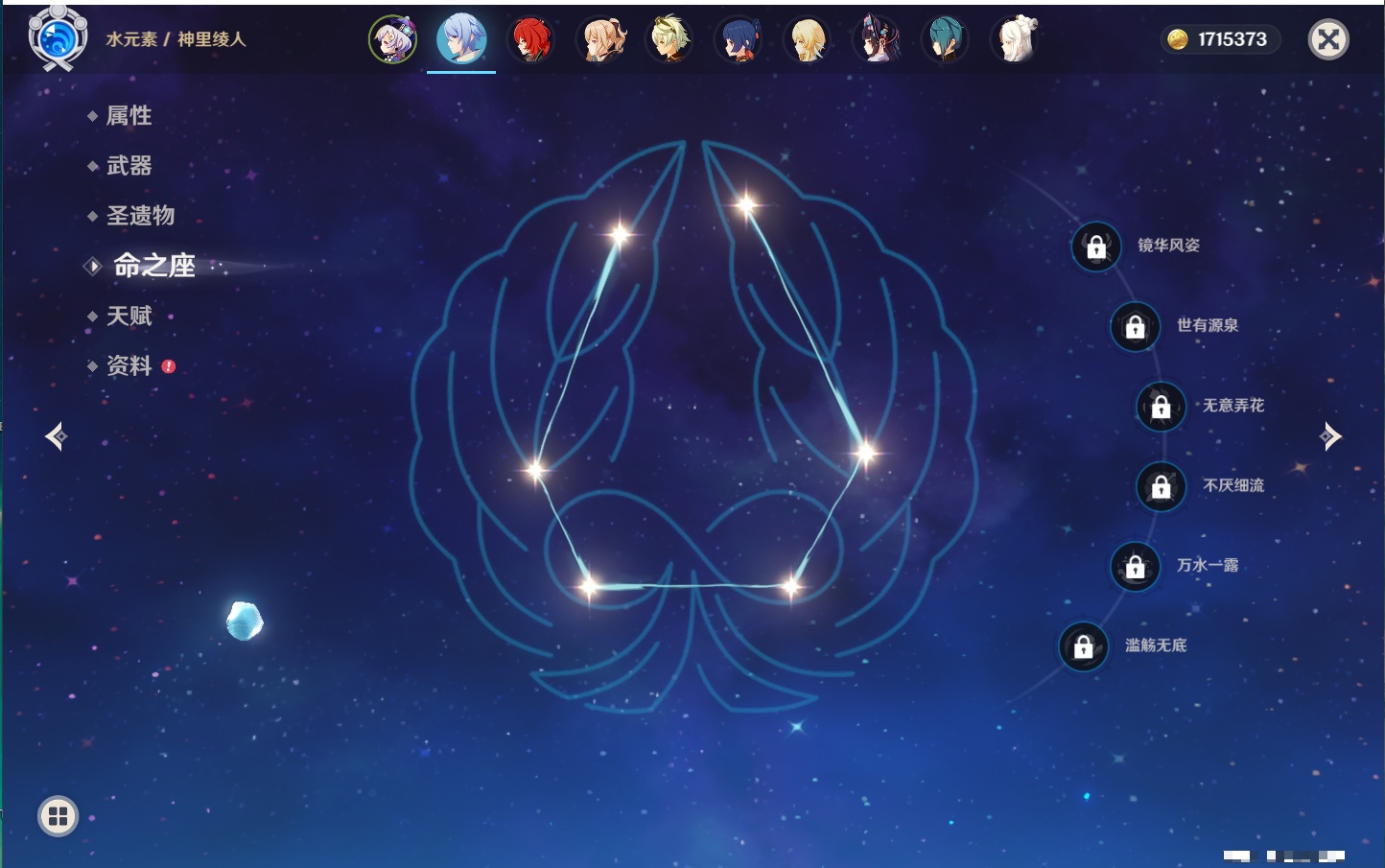The height and width of the screenshot is (868, 1385).
Task: Open the 武器 weapon menu
Action: (129, 166)
